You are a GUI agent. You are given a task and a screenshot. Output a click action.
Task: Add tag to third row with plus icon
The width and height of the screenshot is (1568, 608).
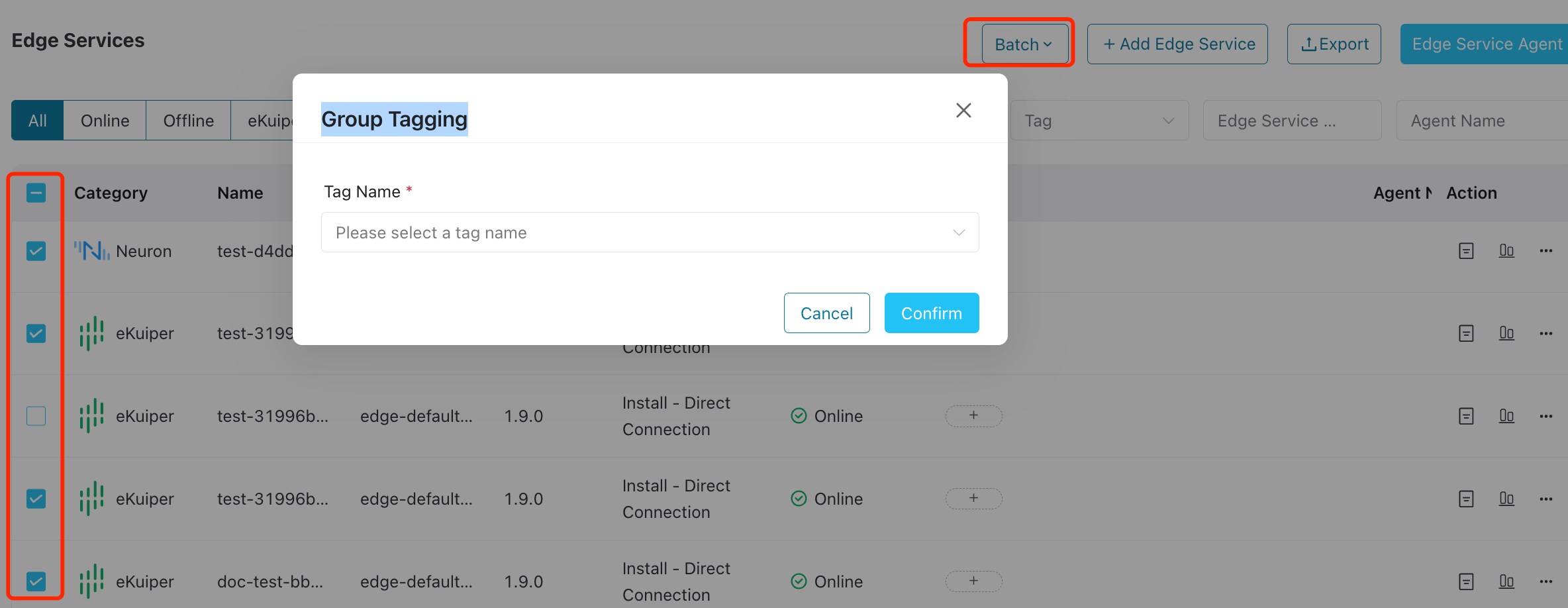[x=973, y=416]
